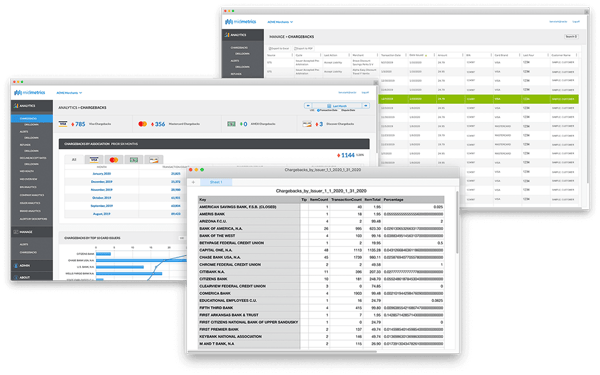This screenshot has height=375, width=600.
Task: Switch to the Discover icon tab
Action: pyautogui.click(x=154, y=160)
